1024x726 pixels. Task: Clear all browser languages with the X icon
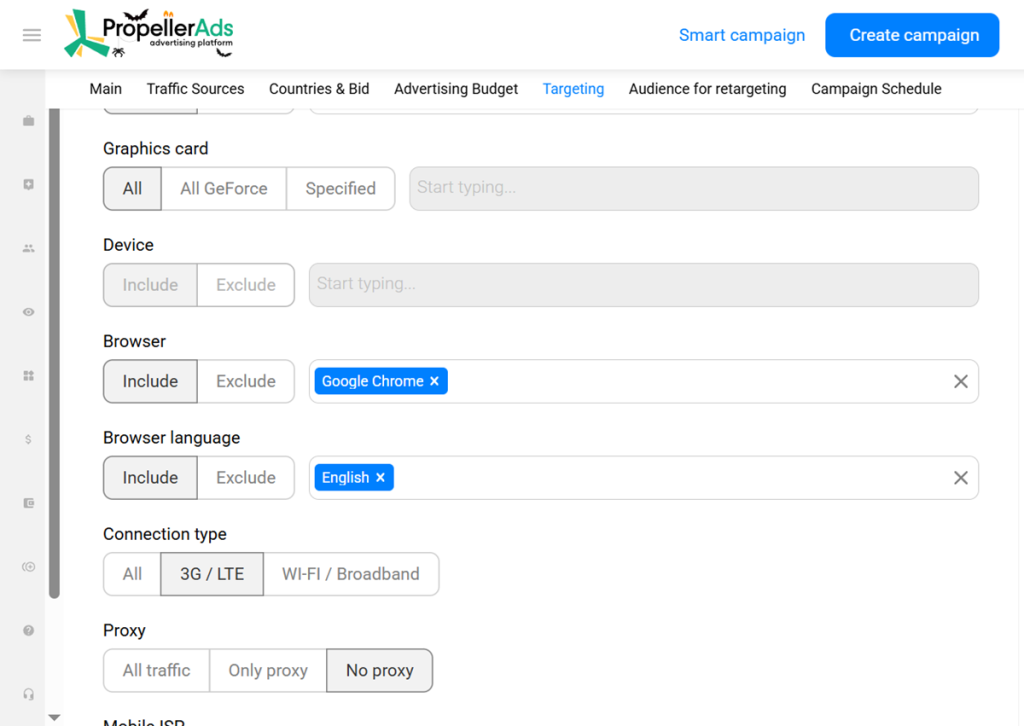coord(960,477)
